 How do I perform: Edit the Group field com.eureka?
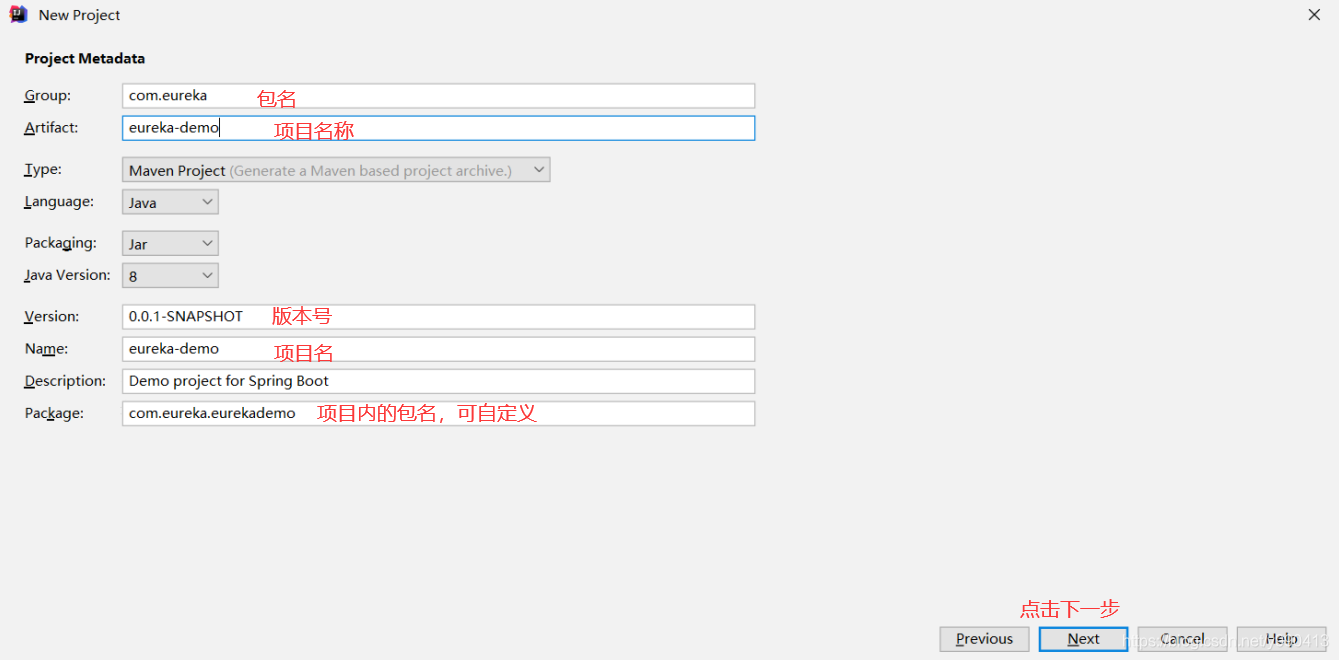438,96
